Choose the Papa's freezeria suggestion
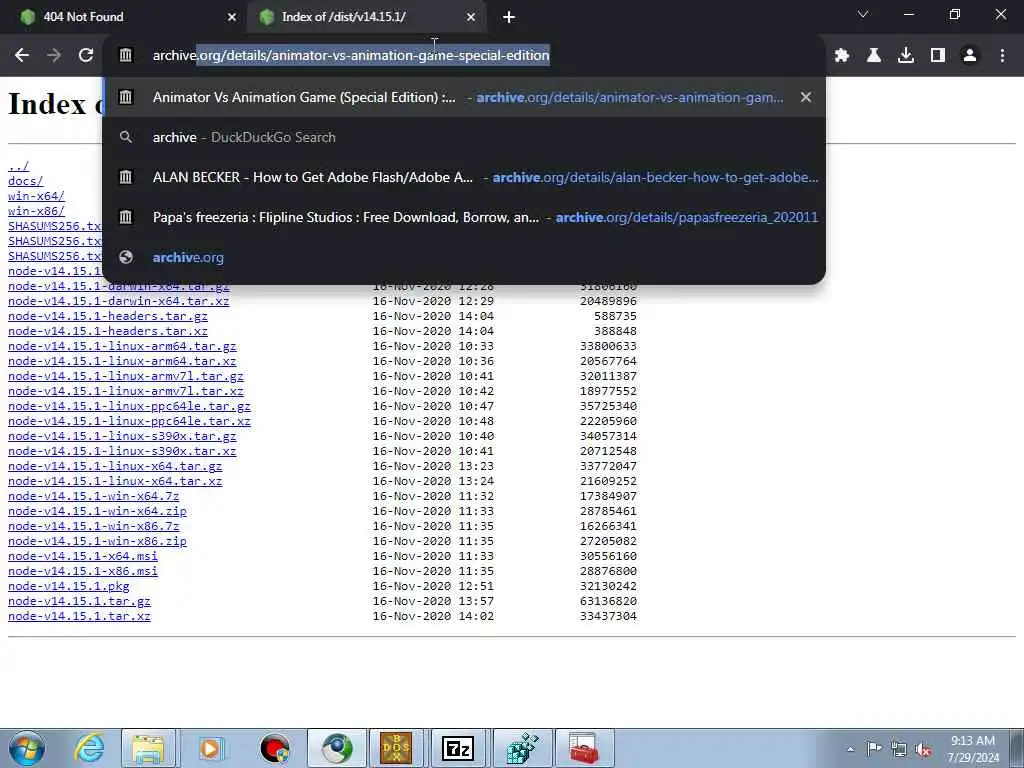 (464, 217)
